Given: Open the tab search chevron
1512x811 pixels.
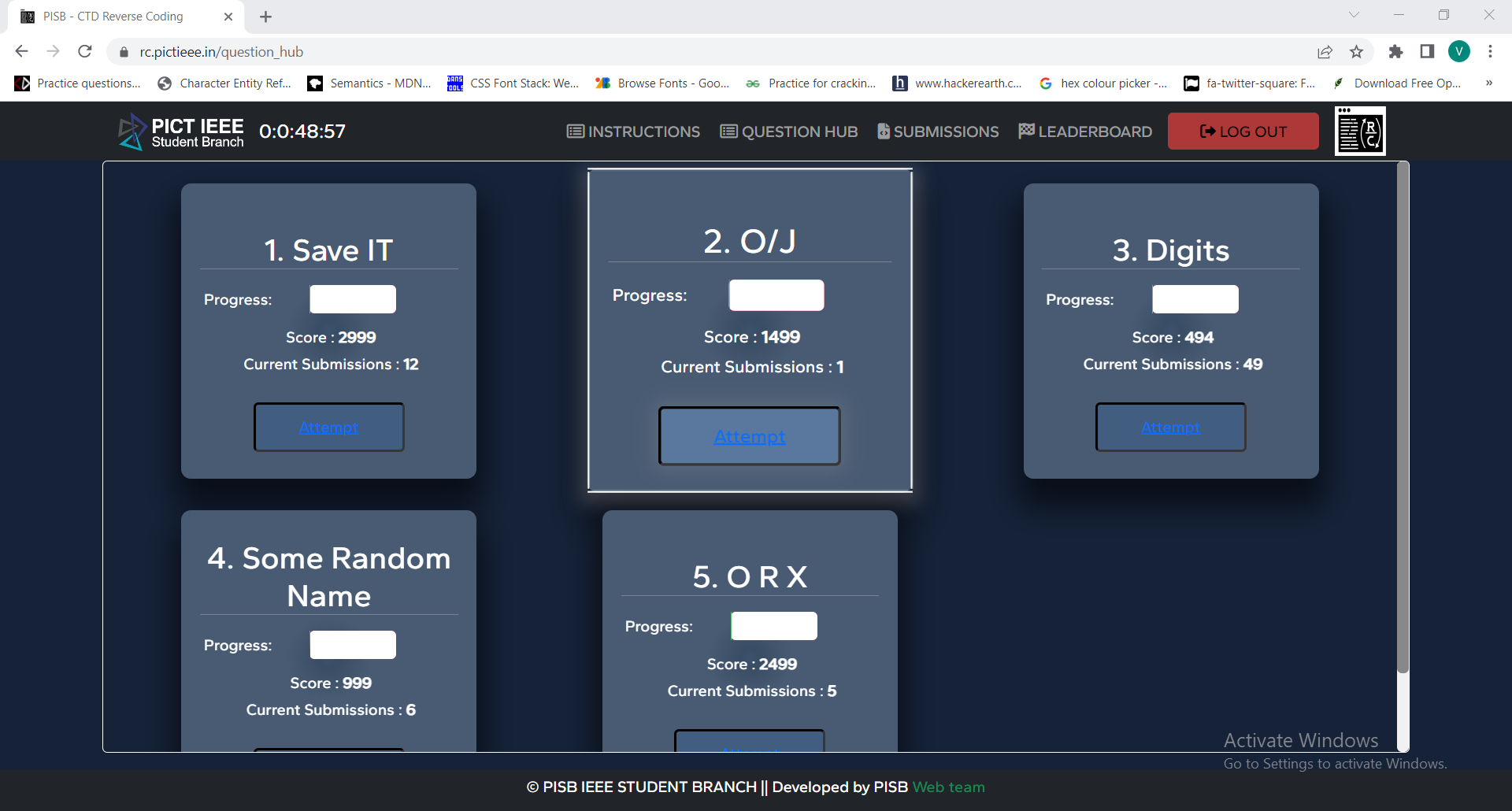Looking at the screenshot, I should 1354,15.
